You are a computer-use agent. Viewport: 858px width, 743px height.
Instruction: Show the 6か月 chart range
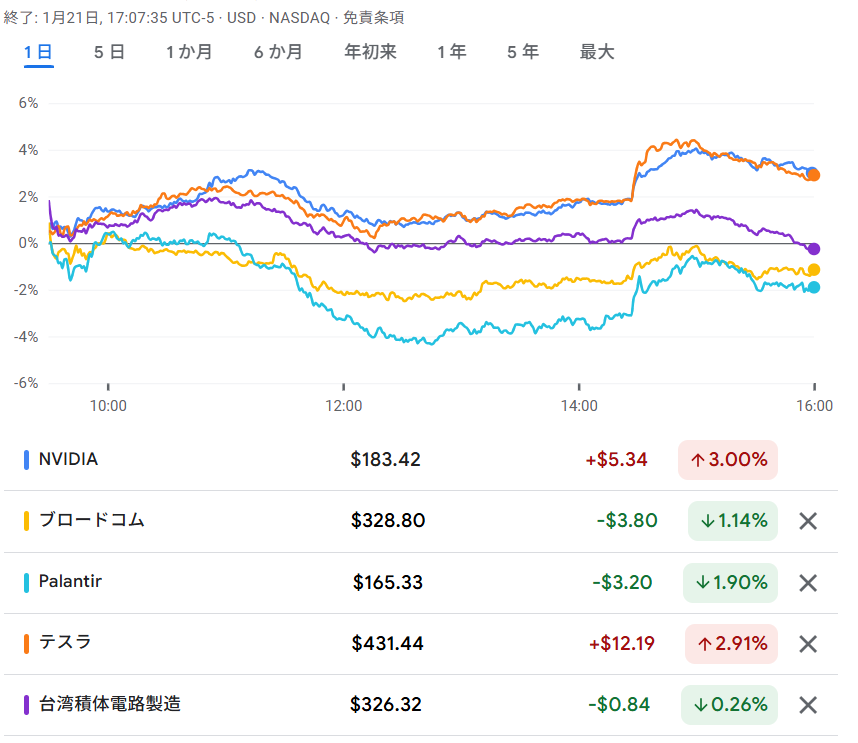[278, 53]
